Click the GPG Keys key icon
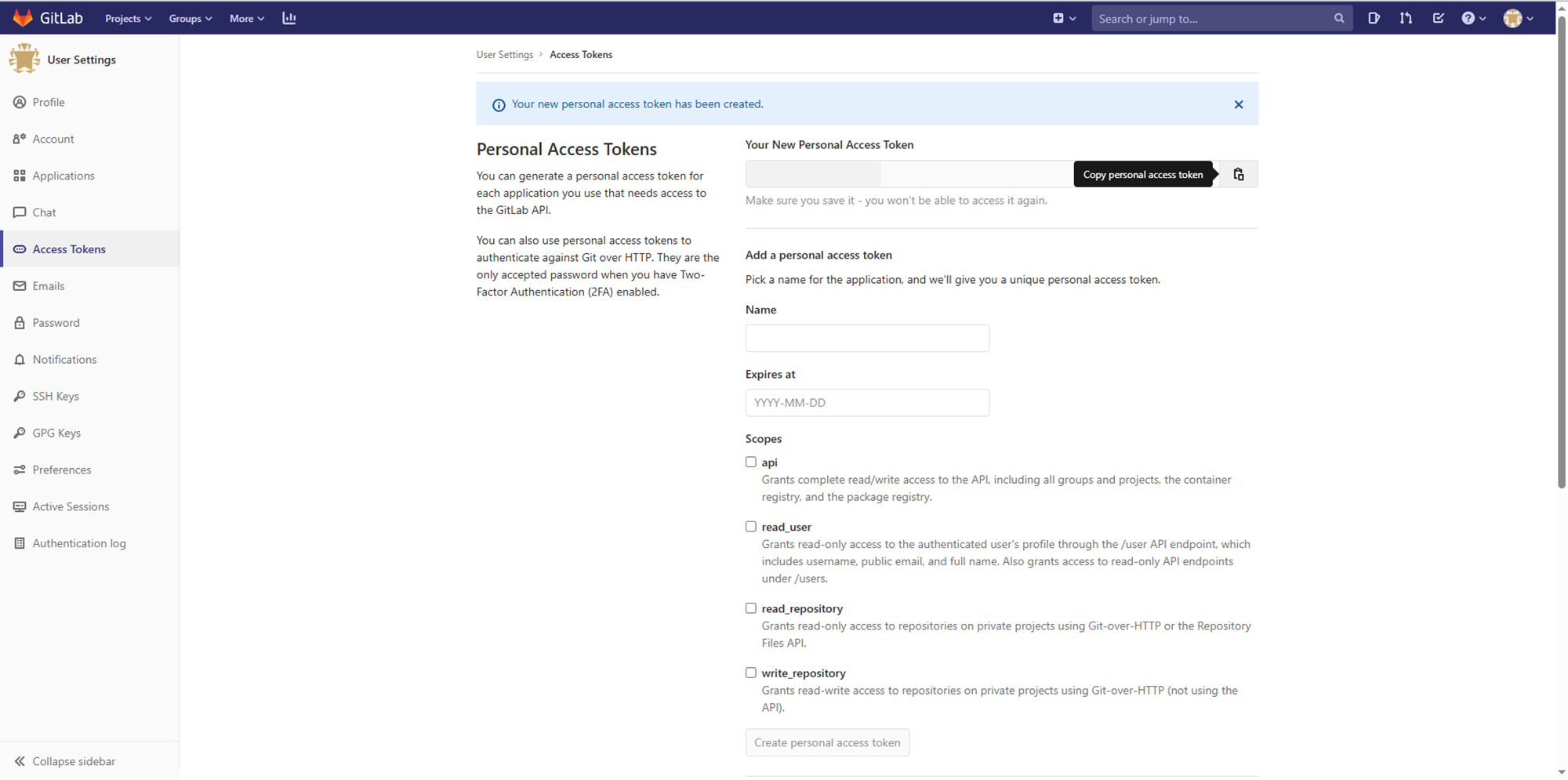 click(x=20, y=434)
